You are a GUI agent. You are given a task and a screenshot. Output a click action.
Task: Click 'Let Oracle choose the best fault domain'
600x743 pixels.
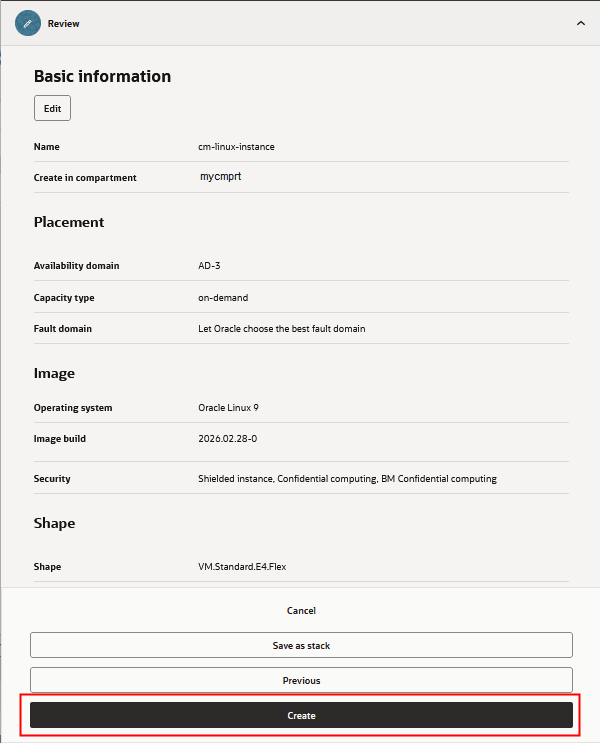pyautogui.click(x=282, y=329)
